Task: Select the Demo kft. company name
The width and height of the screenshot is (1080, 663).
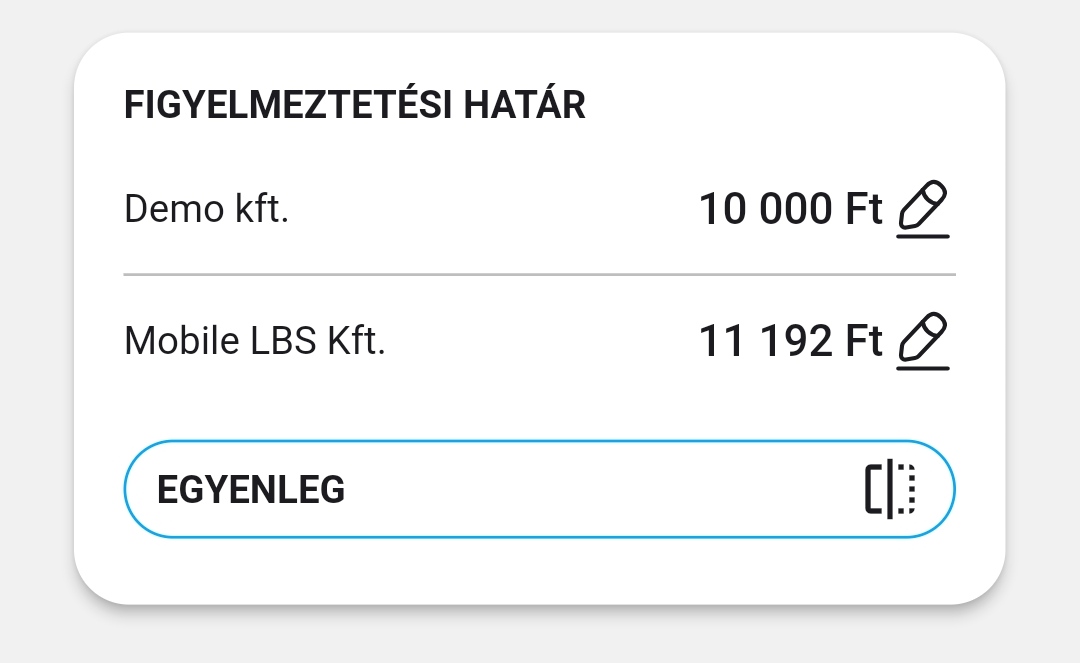Action: 206,210
